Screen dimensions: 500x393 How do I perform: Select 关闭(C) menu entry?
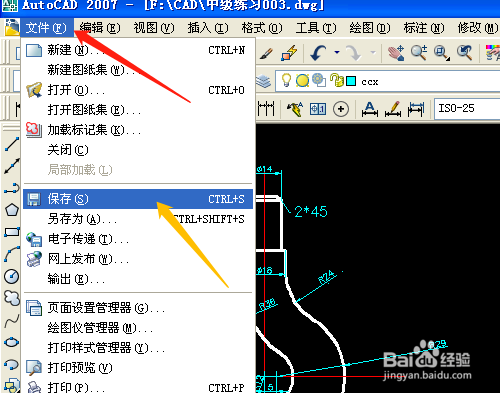(x=138, y=150)
